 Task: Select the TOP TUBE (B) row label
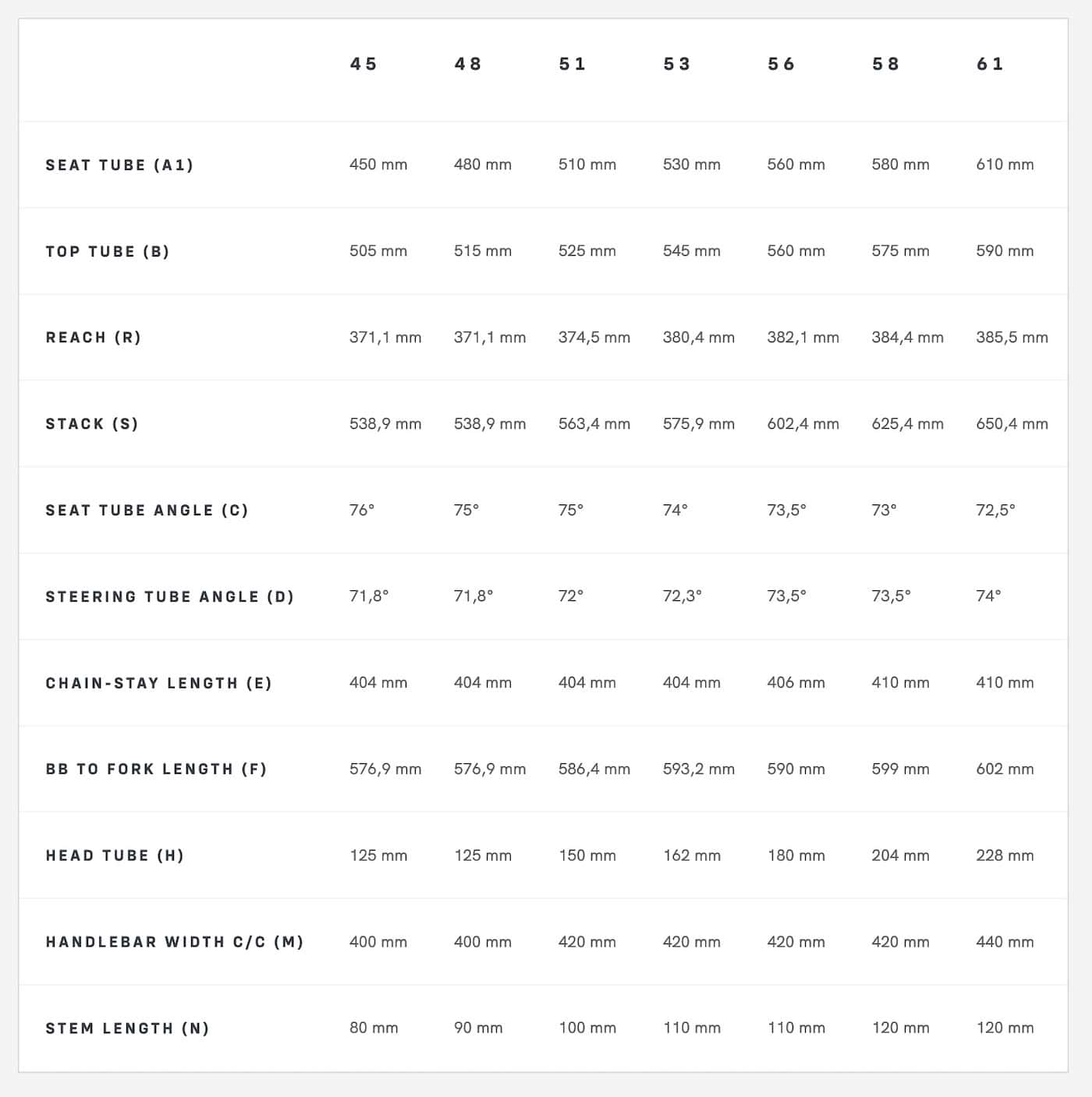(x=108, y=252)
